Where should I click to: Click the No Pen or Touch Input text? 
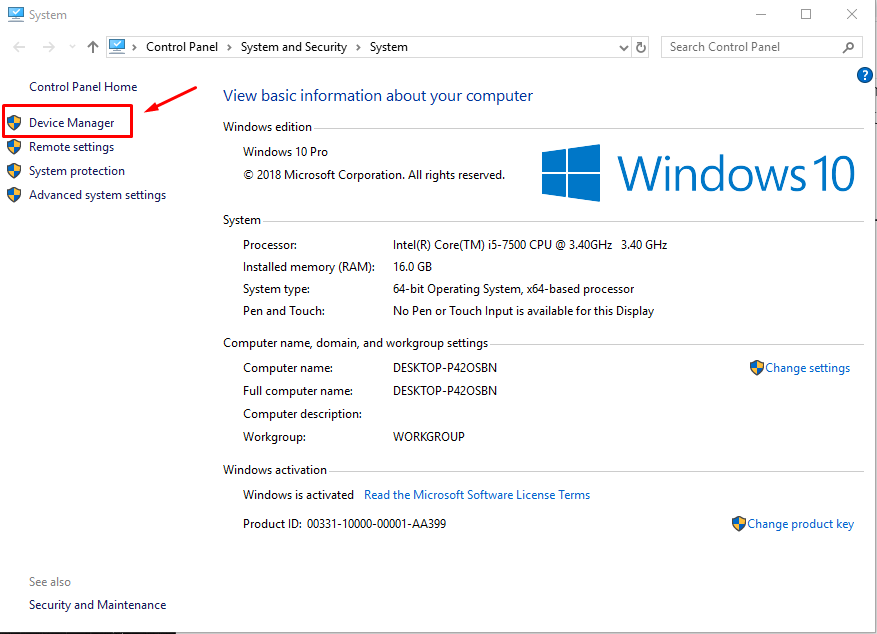click(x=523, y=311)
